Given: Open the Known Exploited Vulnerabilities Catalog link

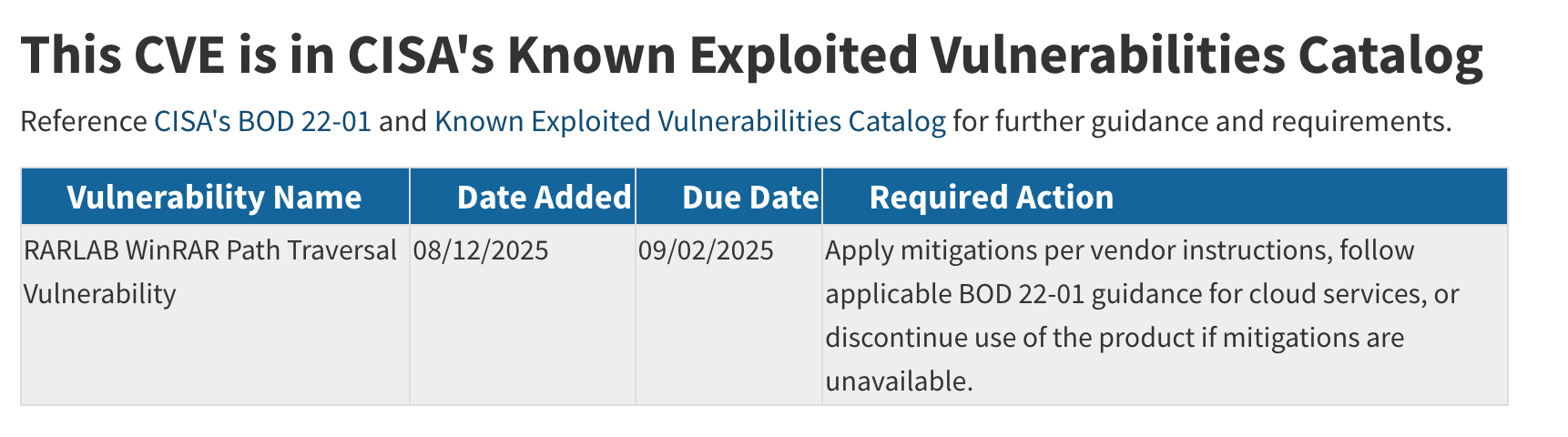Looking at the screenshot, I should click(689, 121).
